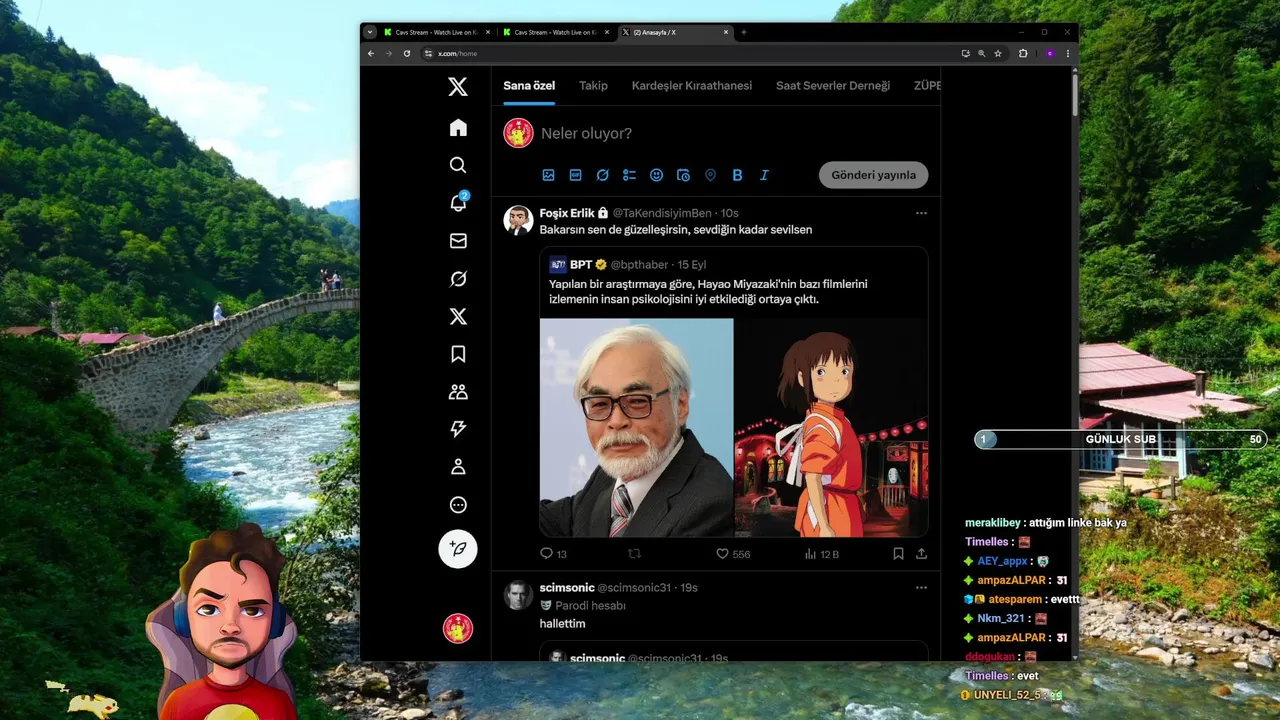Schedule the post with calendar icon
Viewport: 1280px width, 720px height.
[683, 175]
